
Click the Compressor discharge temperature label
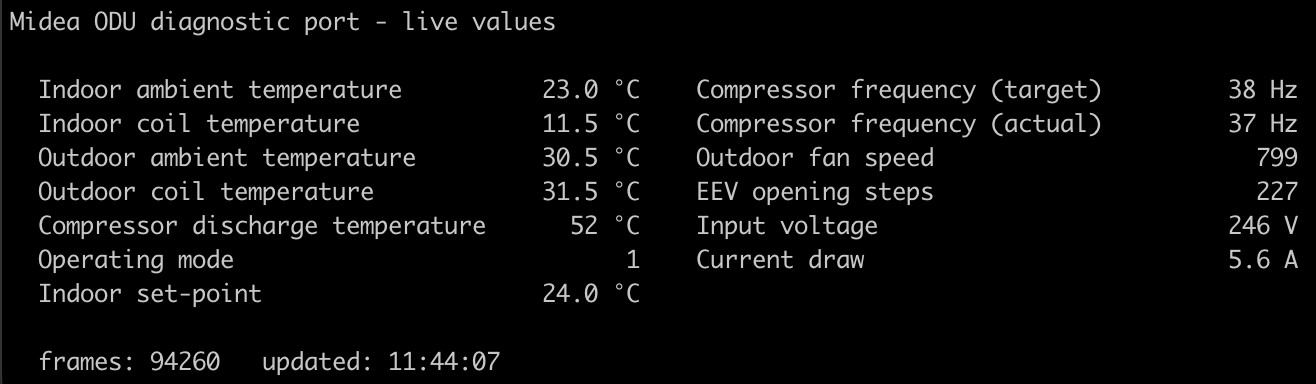pyautogui.click(x=262, y=226)
